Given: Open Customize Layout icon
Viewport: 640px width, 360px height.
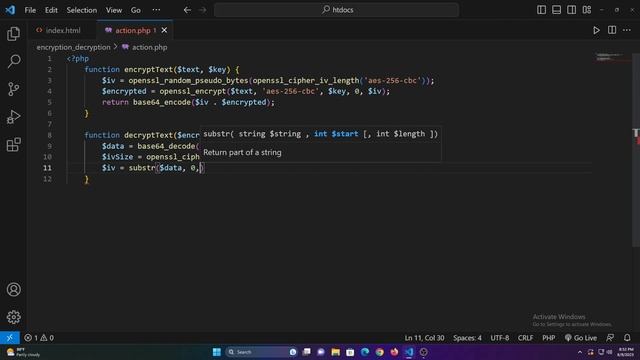Looking at the screenshot, I should 587,10.
